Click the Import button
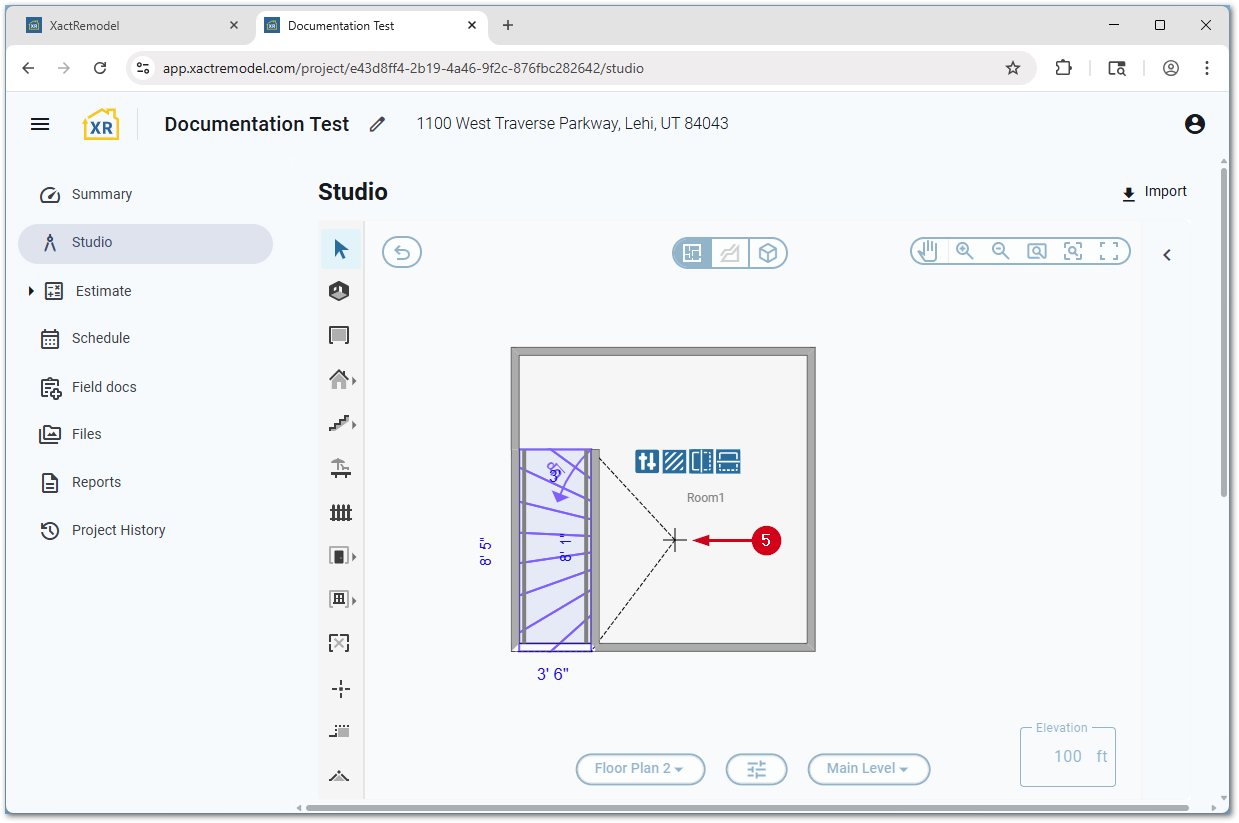This screenshot has height=823, width=1239. coord(1154,192)
